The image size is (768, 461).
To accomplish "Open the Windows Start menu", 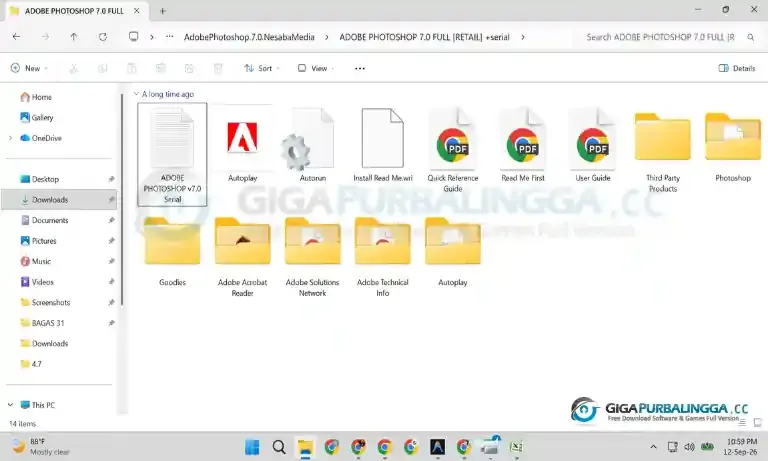I will coord(253,447).
